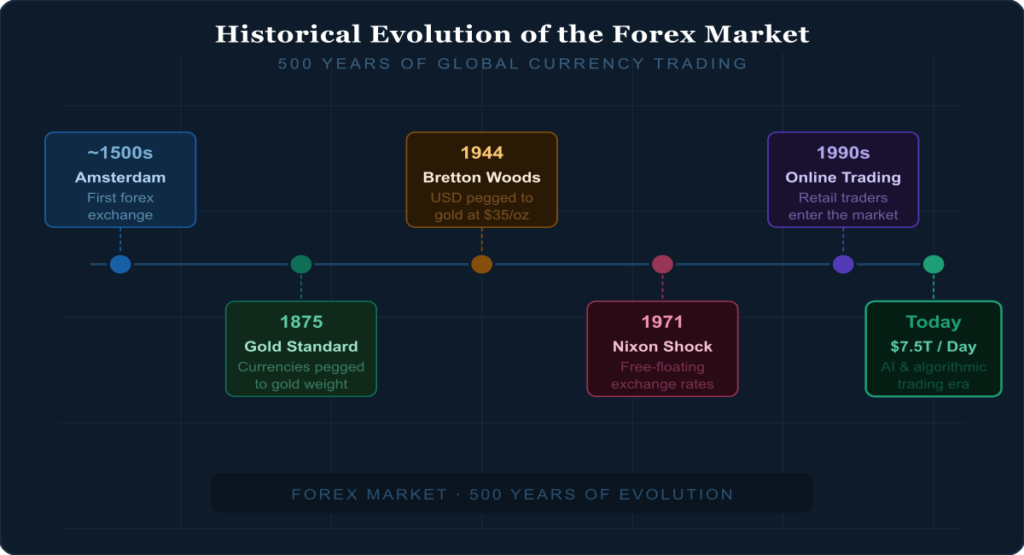Click the purple 1990s timeline dot

(843, 264)
